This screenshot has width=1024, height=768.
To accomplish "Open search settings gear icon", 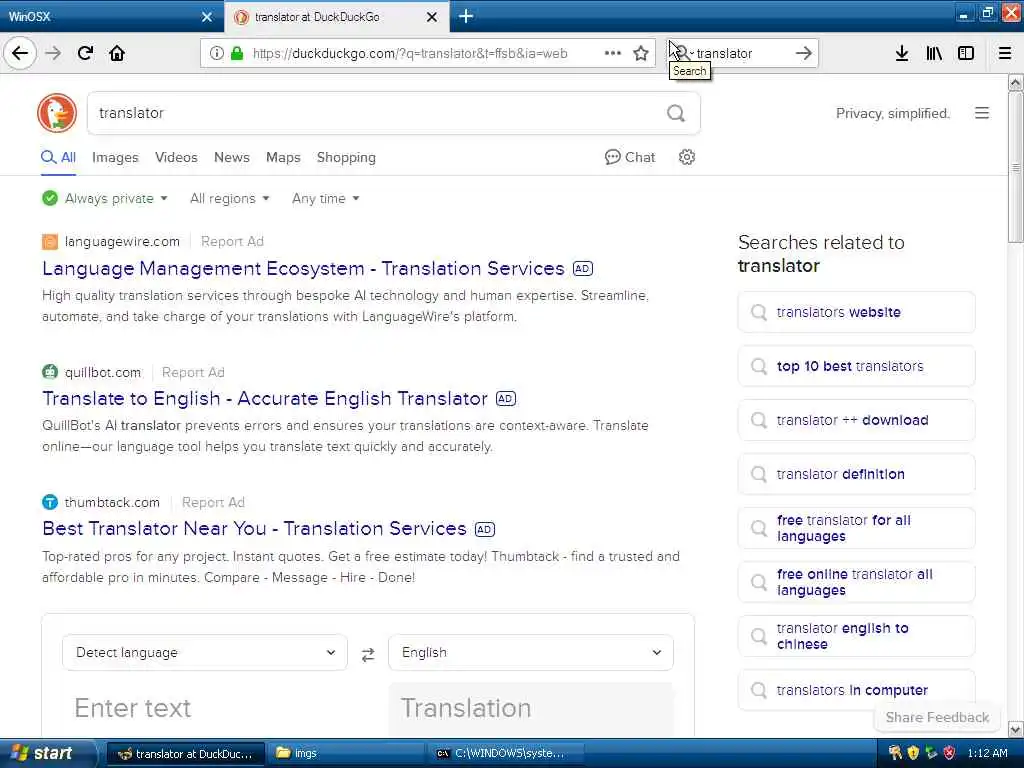I will click(x=686, y=157).
